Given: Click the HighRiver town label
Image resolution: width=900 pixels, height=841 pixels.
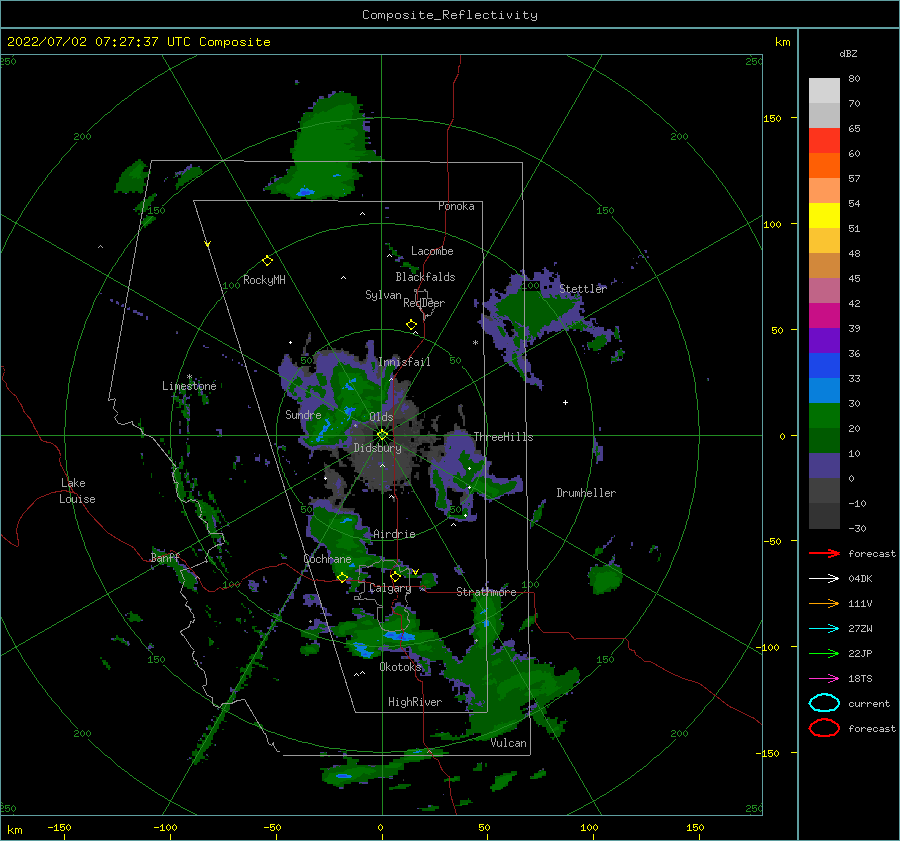Looking at the screenshot, I should click(415, 702).
